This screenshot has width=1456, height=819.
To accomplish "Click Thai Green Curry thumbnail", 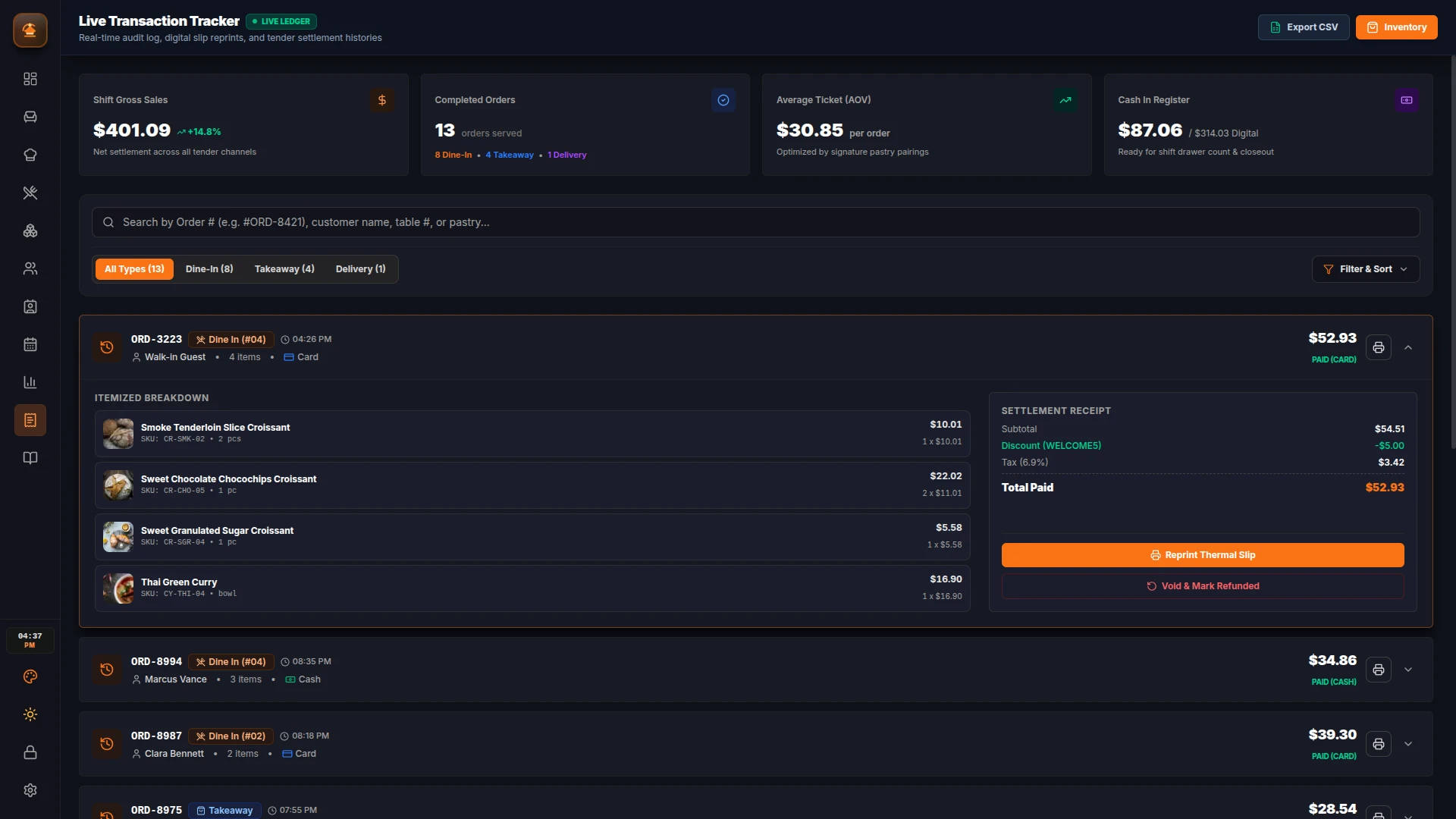I will tap(118, 588).
